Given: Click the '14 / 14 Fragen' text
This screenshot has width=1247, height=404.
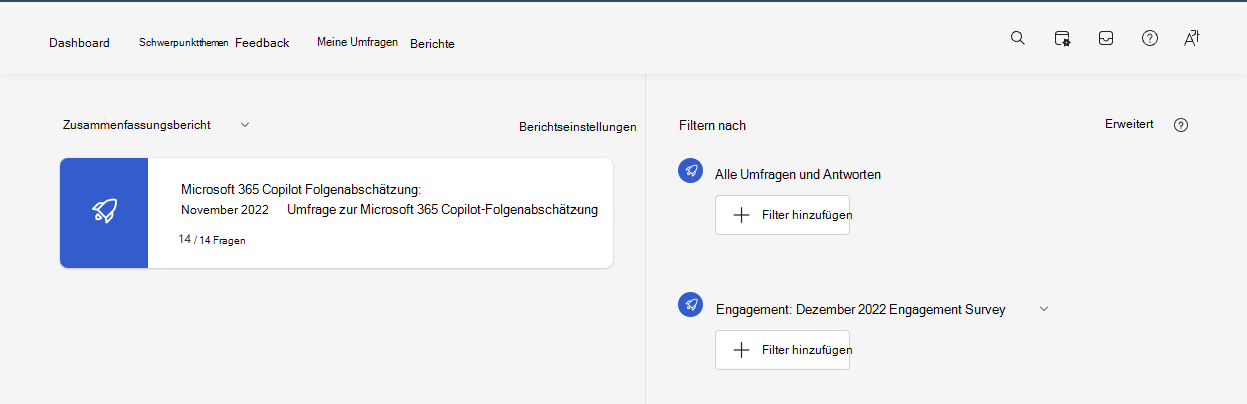Looking at the screenshot, I should pyautogui.click(x=212, y=240).
